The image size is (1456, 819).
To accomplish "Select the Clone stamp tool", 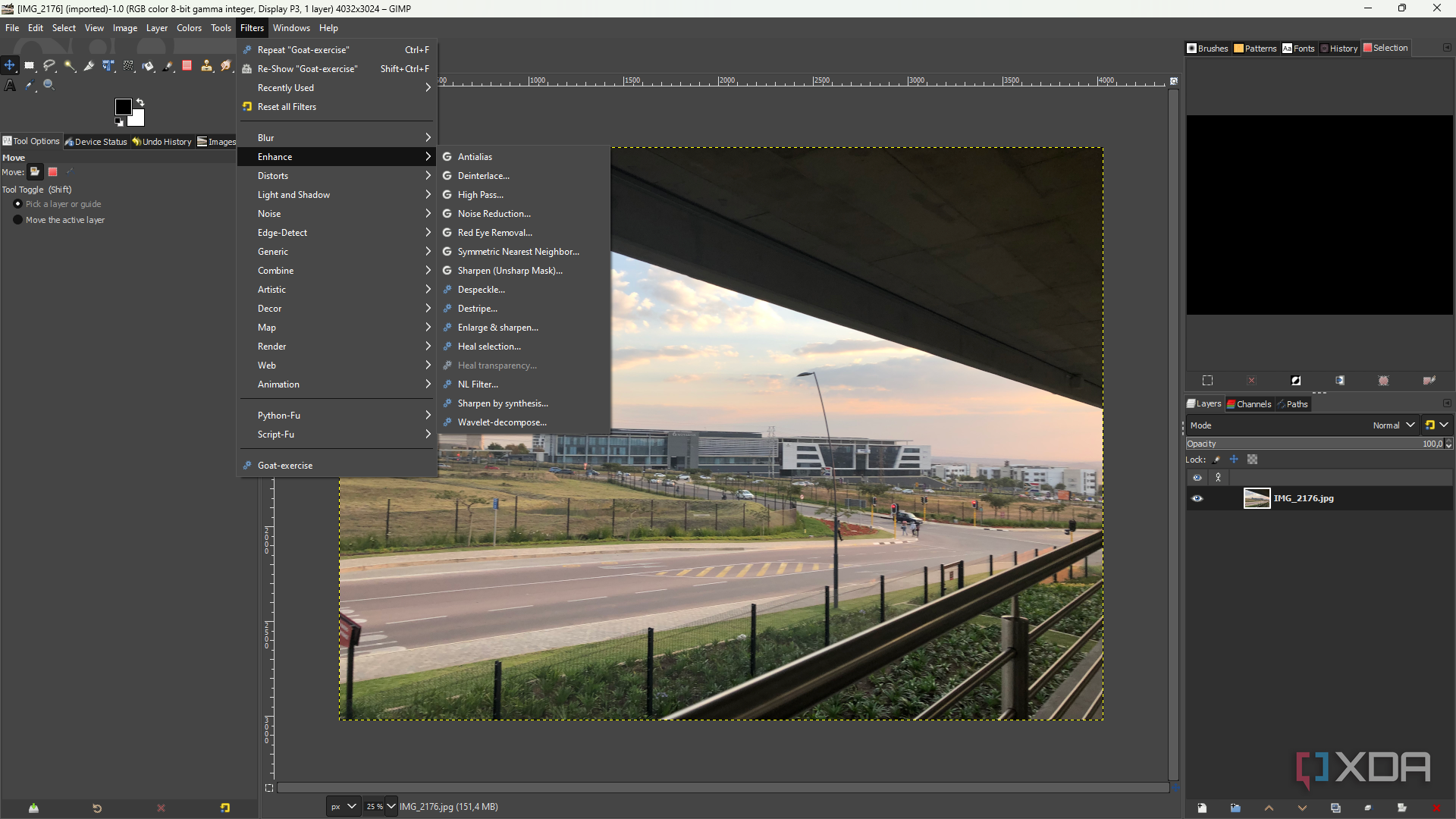I will pos(207,66).
